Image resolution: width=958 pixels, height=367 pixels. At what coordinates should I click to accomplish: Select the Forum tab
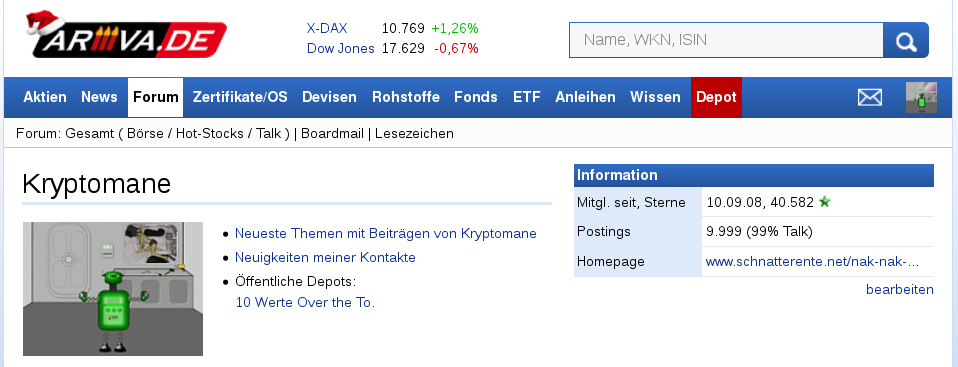156,97
